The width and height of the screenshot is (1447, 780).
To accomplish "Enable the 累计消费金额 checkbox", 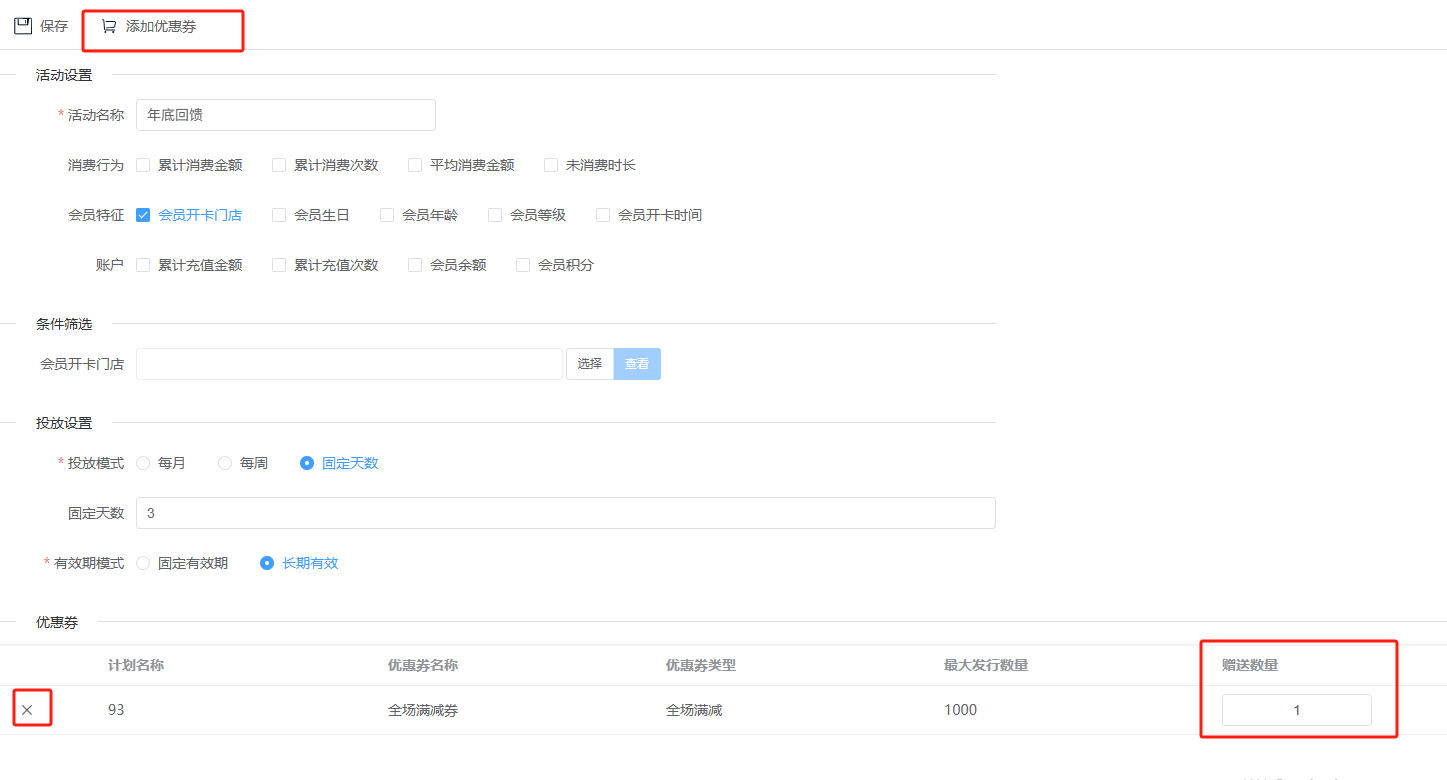I will point(143,165).
